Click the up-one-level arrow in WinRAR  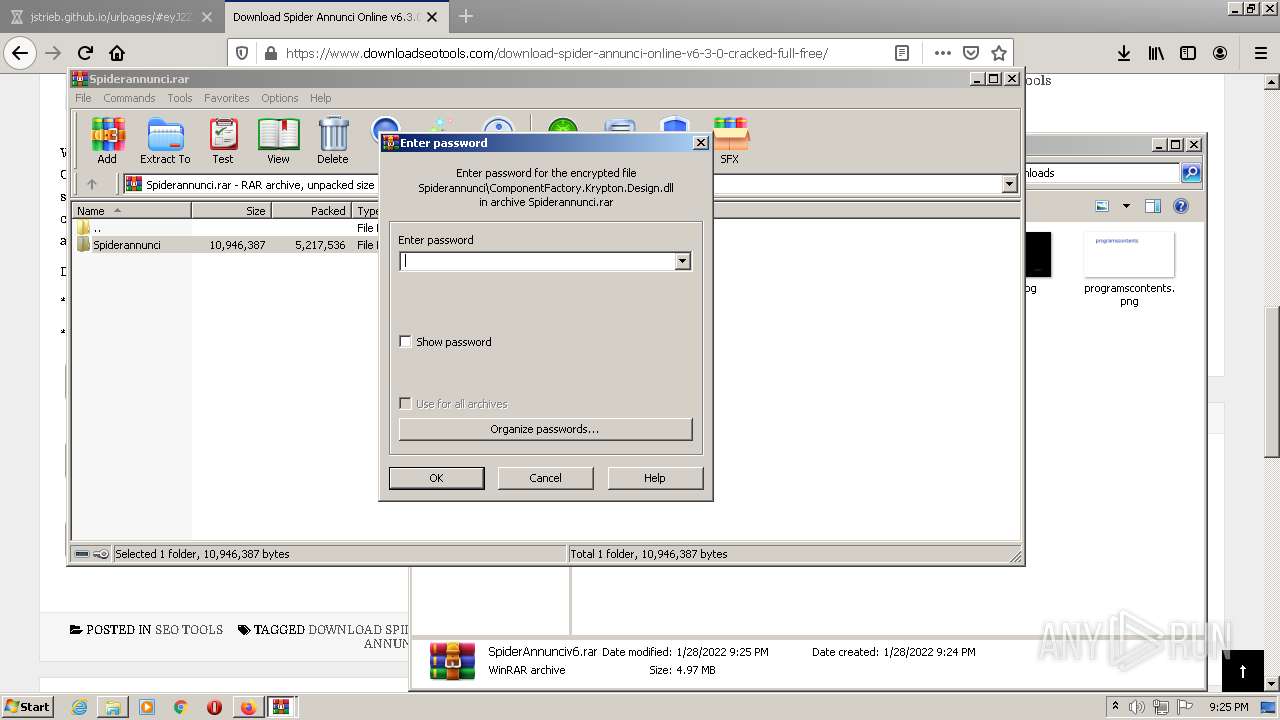[92, 184]
